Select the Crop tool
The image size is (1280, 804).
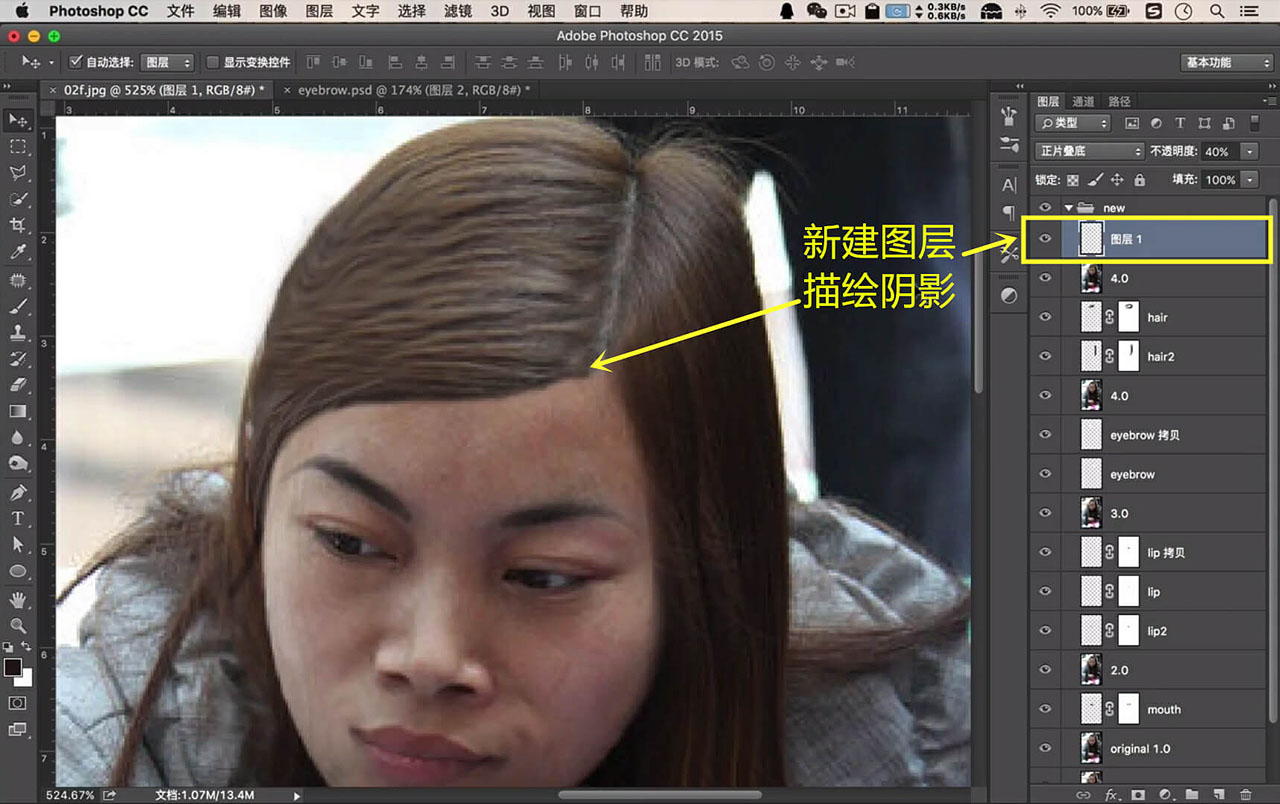18,226
